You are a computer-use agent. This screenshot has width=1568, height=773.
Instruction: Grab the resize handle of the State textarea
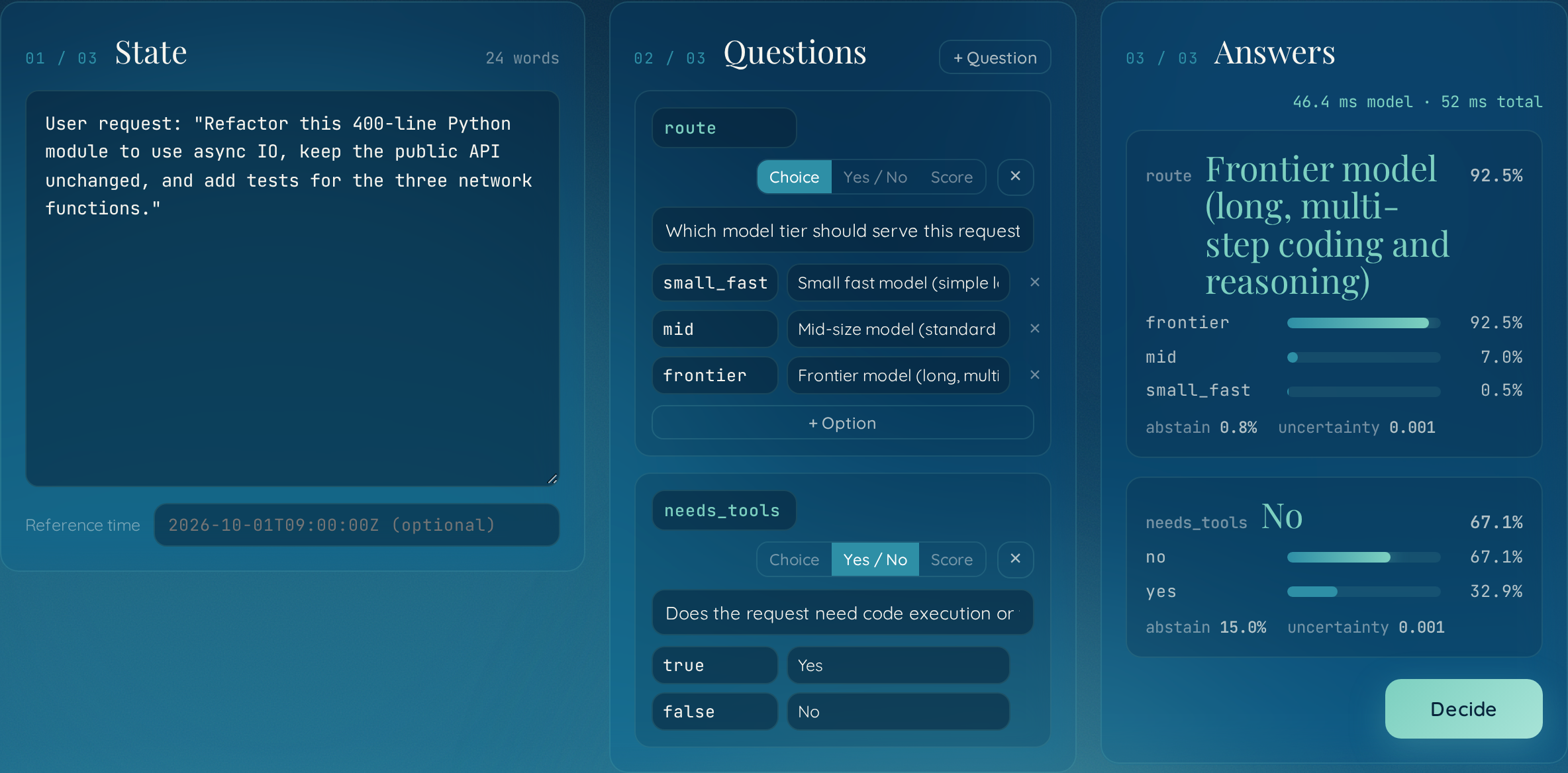pyautogui.click(x=552, y=478)
